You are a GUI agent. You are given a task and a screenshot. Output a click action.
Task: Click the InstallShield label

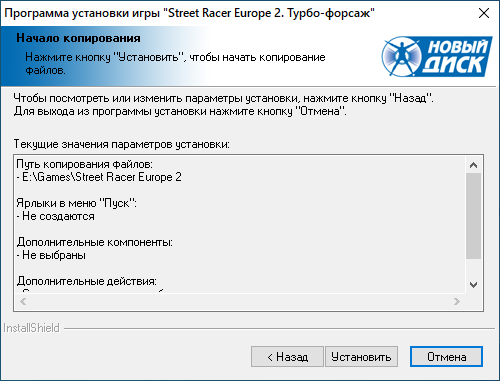(31, 328)
